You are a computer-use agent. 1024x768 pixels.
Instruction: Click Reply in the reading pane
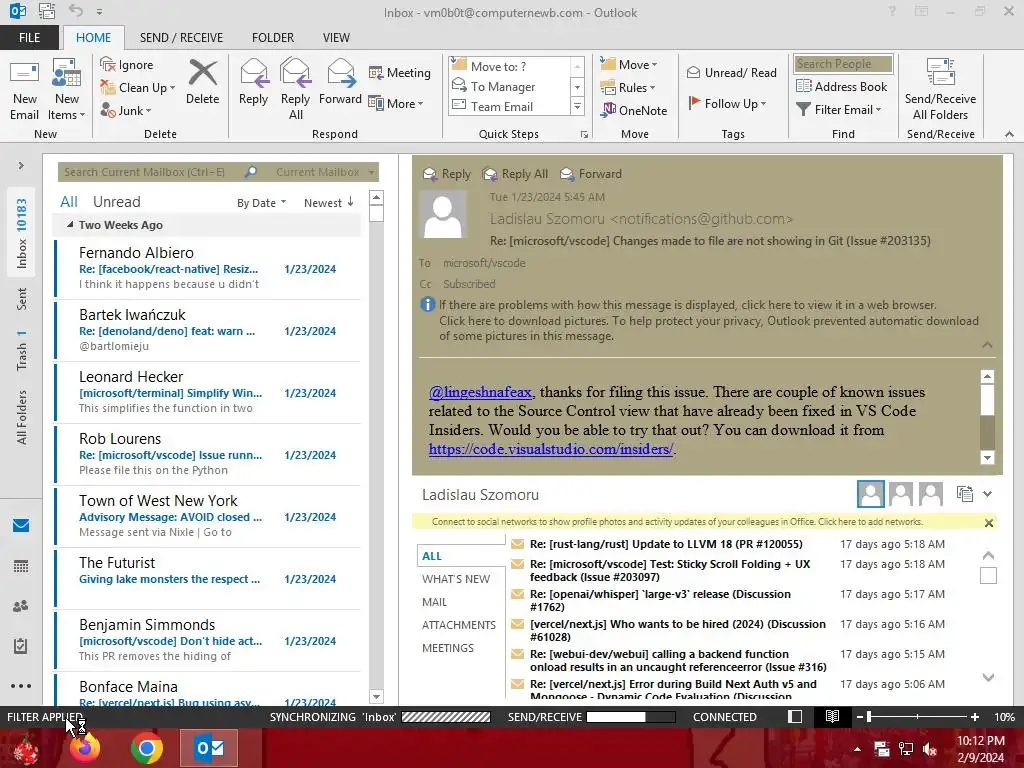[447, 174]
